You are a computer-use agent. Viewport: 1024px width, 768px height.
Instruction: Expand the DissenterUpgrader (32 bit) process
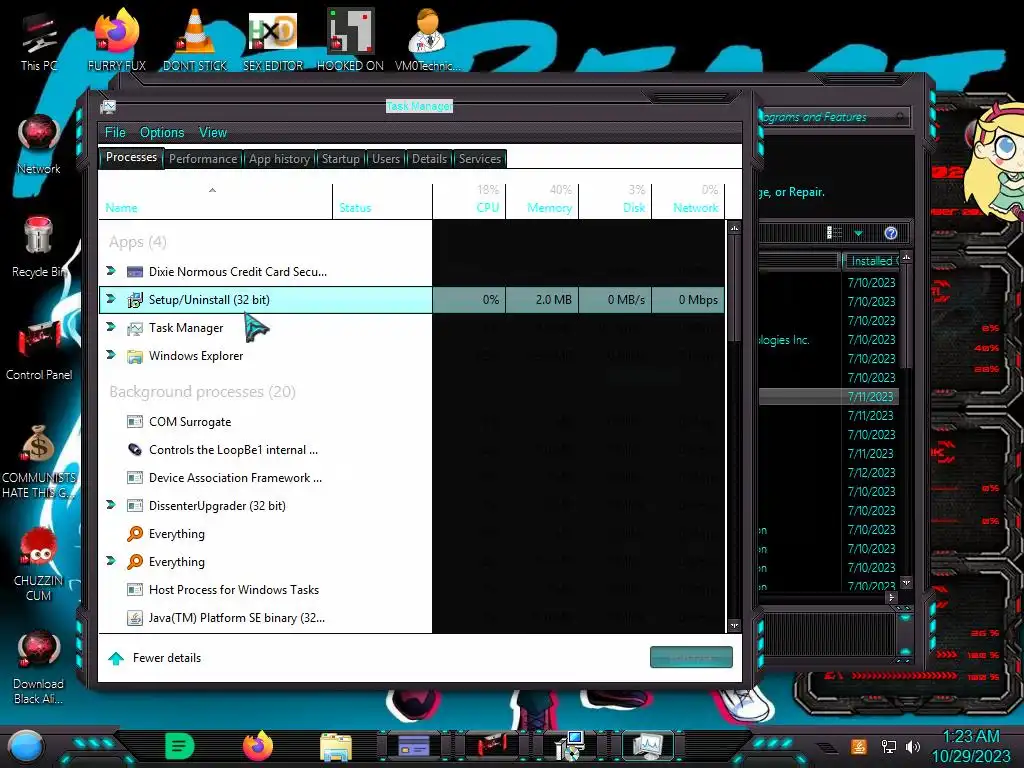(x=111, y=505)
